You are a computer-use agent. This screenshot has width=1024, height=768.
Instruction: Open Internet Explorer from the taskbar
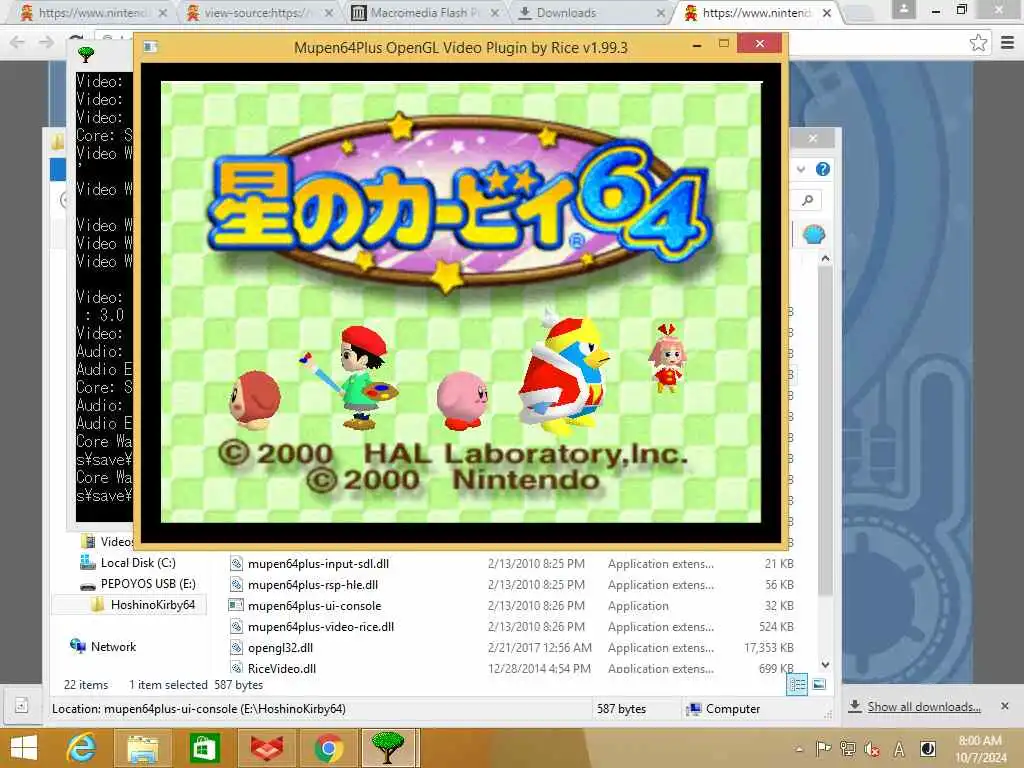click(82, 748)
